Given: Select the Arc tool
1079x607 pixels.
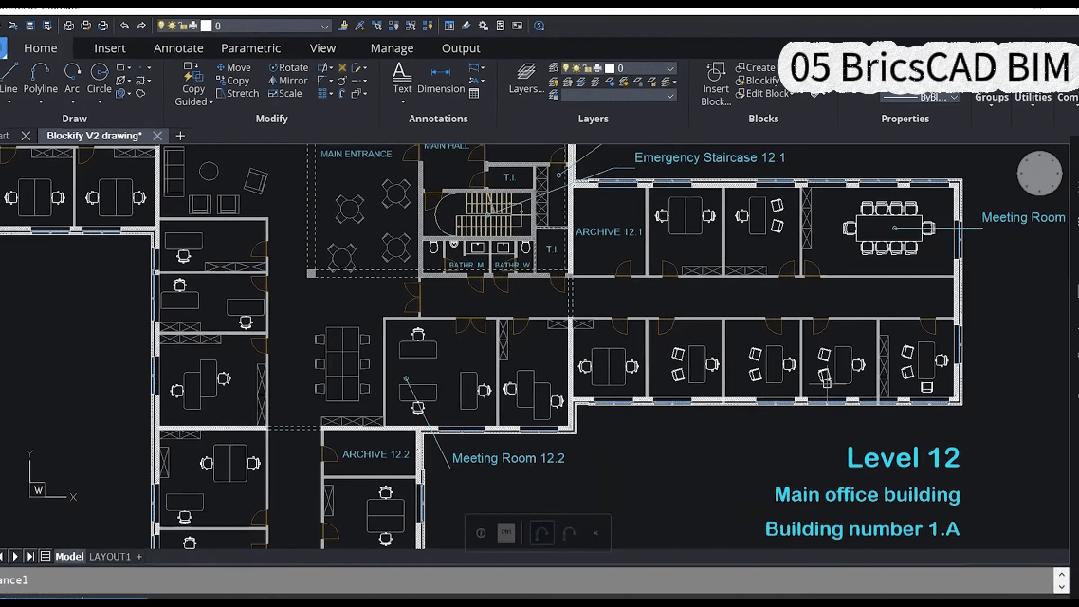Looking at the screenshot, I should click(72, 77).
